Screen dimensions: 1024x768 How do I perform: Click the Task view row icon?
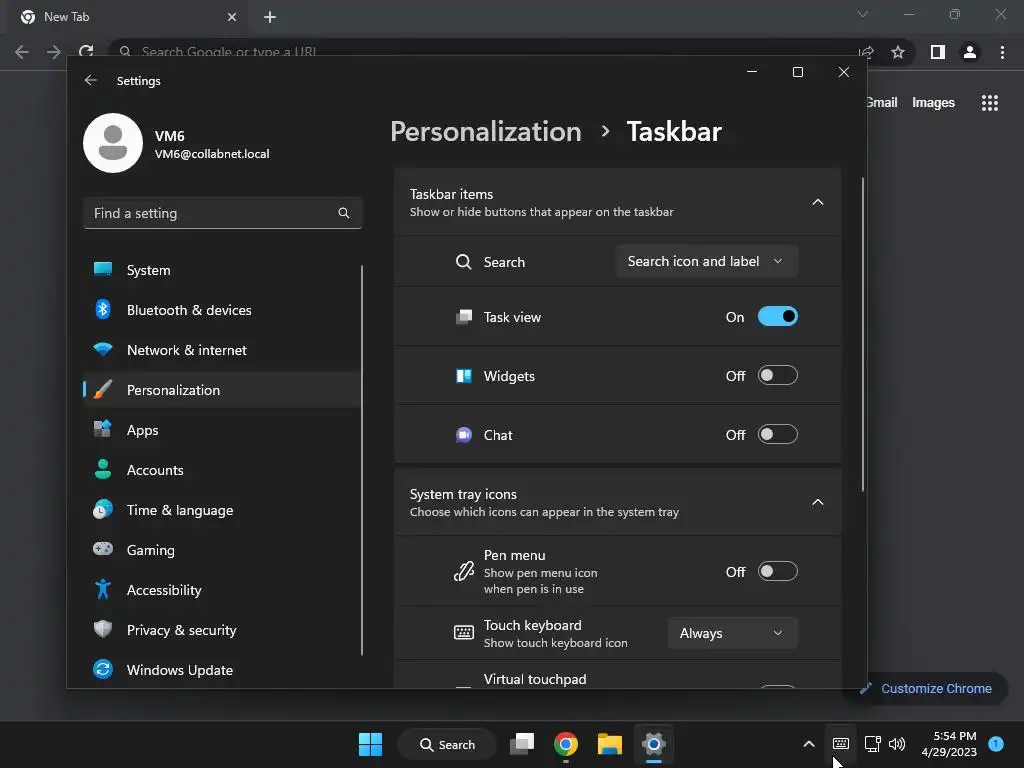(x=464, y=317)
